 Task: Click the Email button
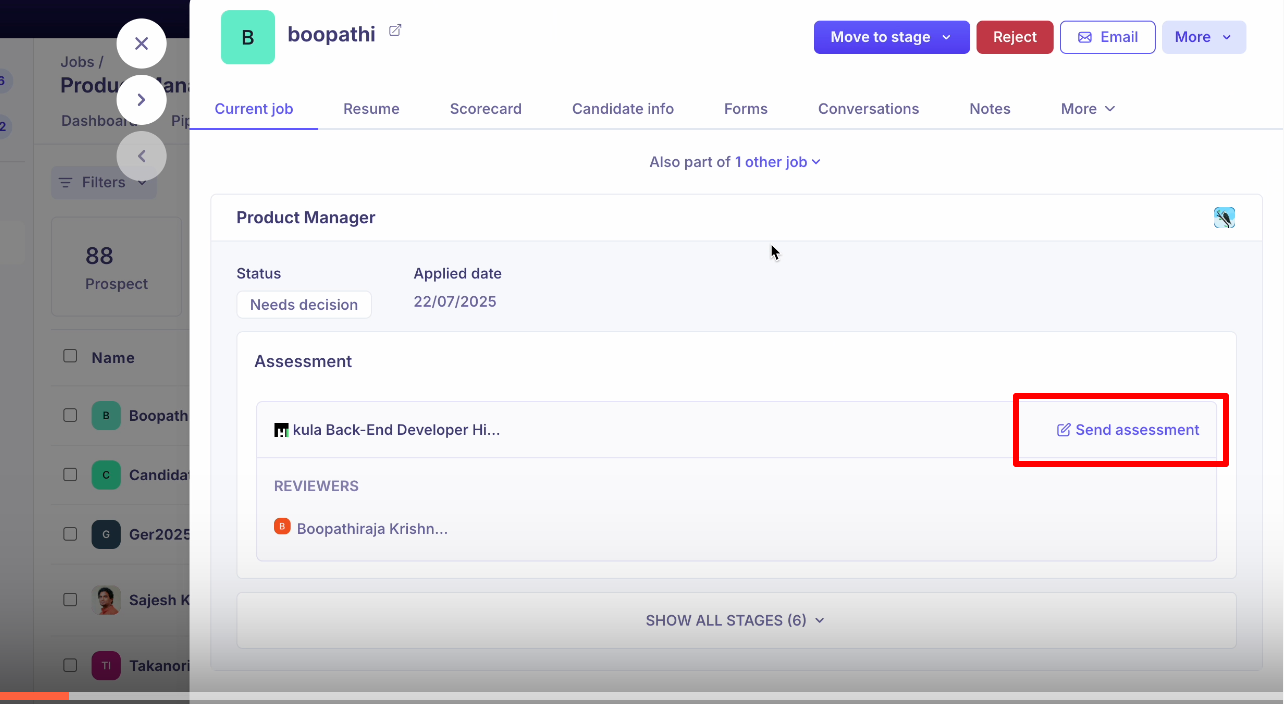click(x=1108, y=37)
